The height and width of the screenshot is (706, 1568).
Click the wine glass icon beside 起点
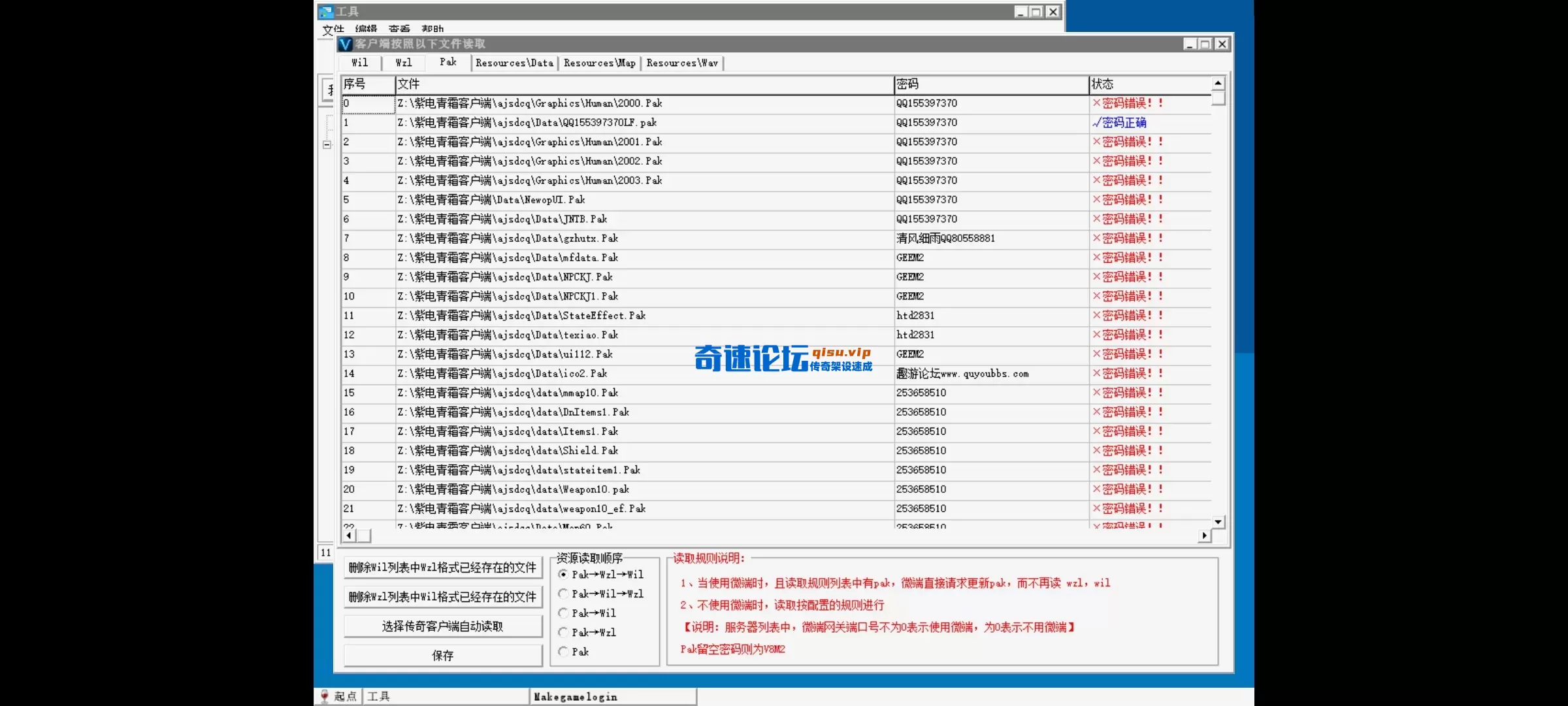[x=325, y=696]
